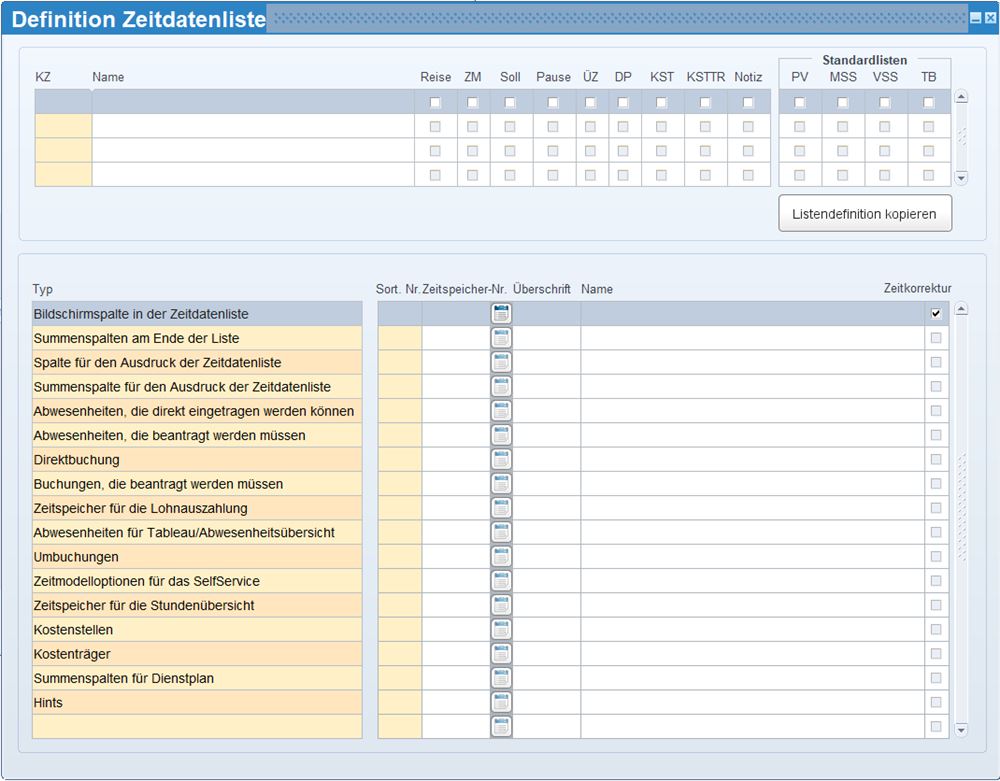Open lookup icon for Zeitmodelloptionen SelfService row

pyautogui.click(x=501, y=581)
